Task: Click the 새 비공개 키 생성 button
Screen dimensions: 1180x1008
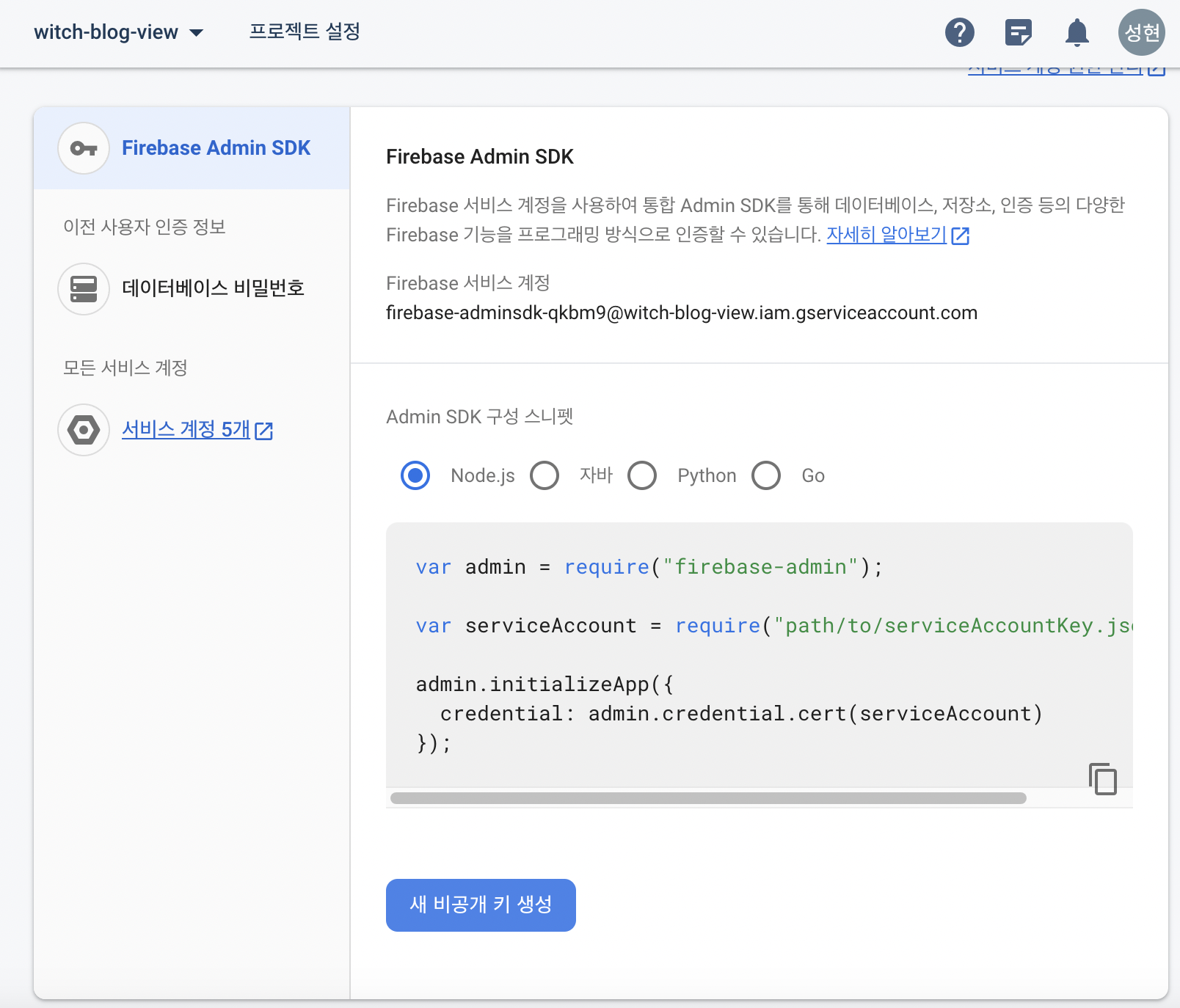Action: pyautogui.click(x=481, y=905)
